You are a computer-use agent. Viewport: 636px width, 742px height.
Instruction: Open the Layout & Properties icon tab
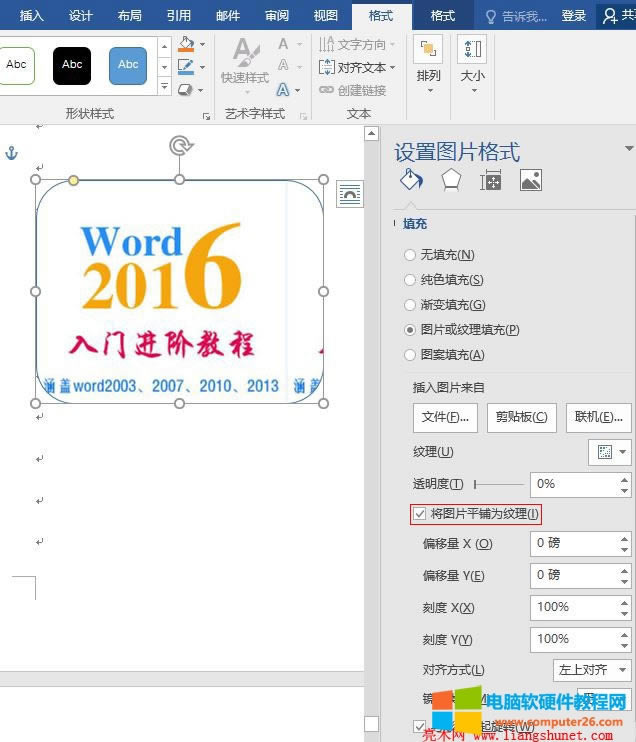(x=490, y=180)
